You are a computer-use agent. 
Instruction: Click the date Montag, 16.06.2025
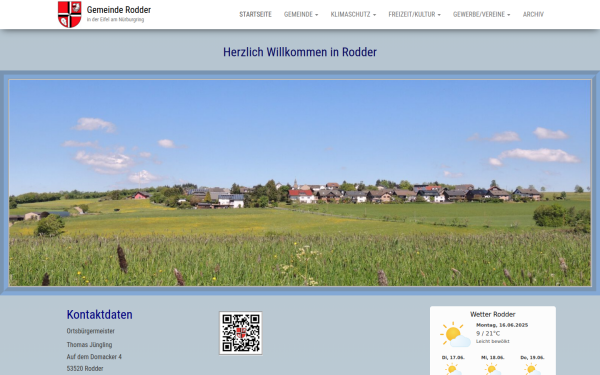pyautogui.click(x=502, y=325)
